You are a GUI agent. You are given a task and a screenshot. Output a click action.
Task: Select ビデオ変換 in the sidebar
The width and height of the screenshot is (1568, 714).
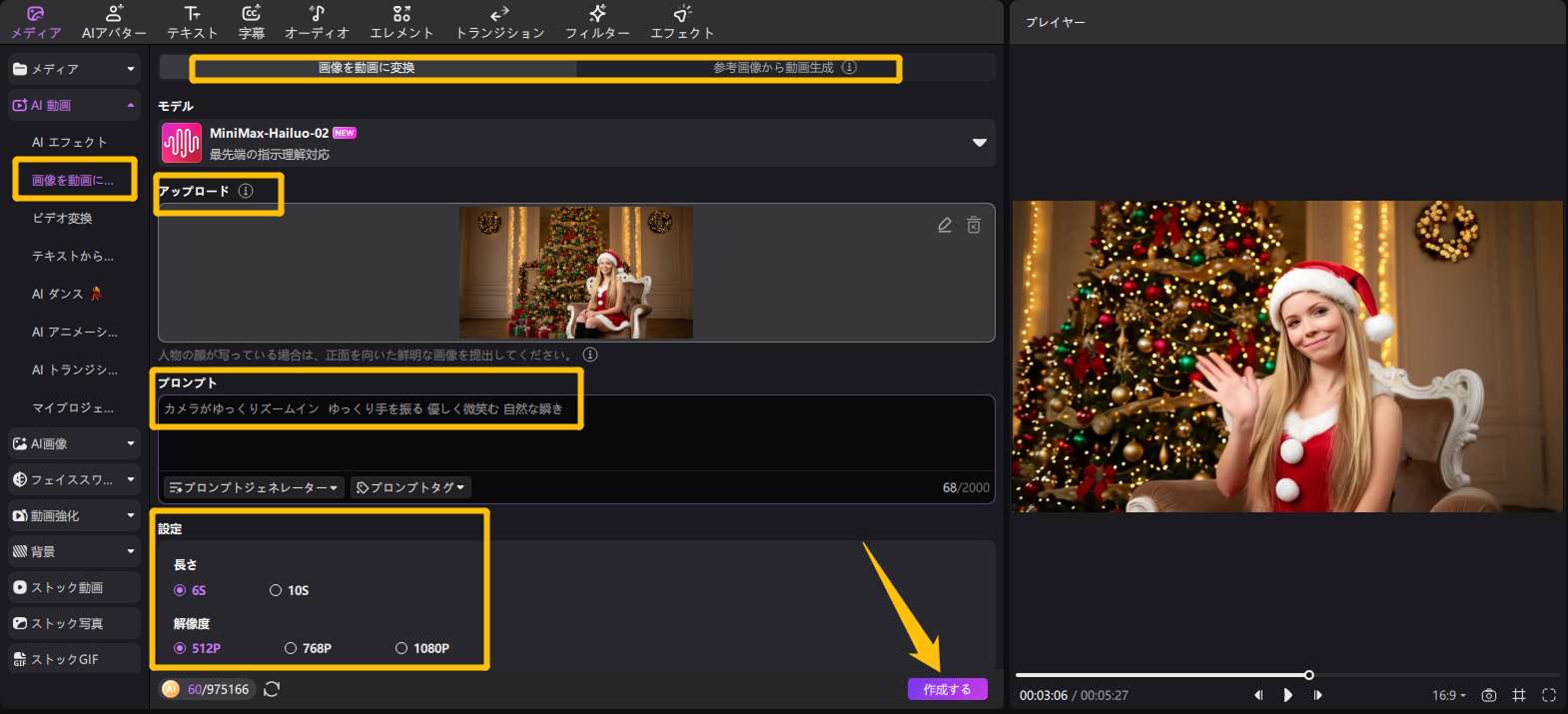click(62, 218)
